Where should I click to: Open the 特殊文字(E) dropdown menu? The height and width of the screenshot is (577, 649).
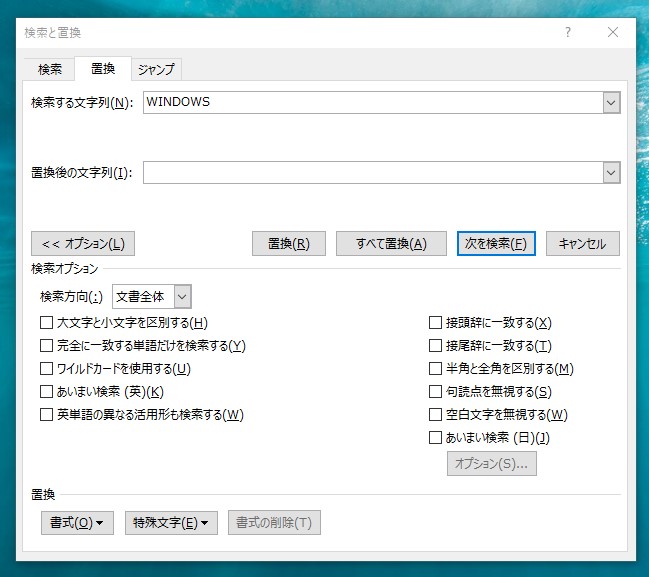tap(171, 523)
